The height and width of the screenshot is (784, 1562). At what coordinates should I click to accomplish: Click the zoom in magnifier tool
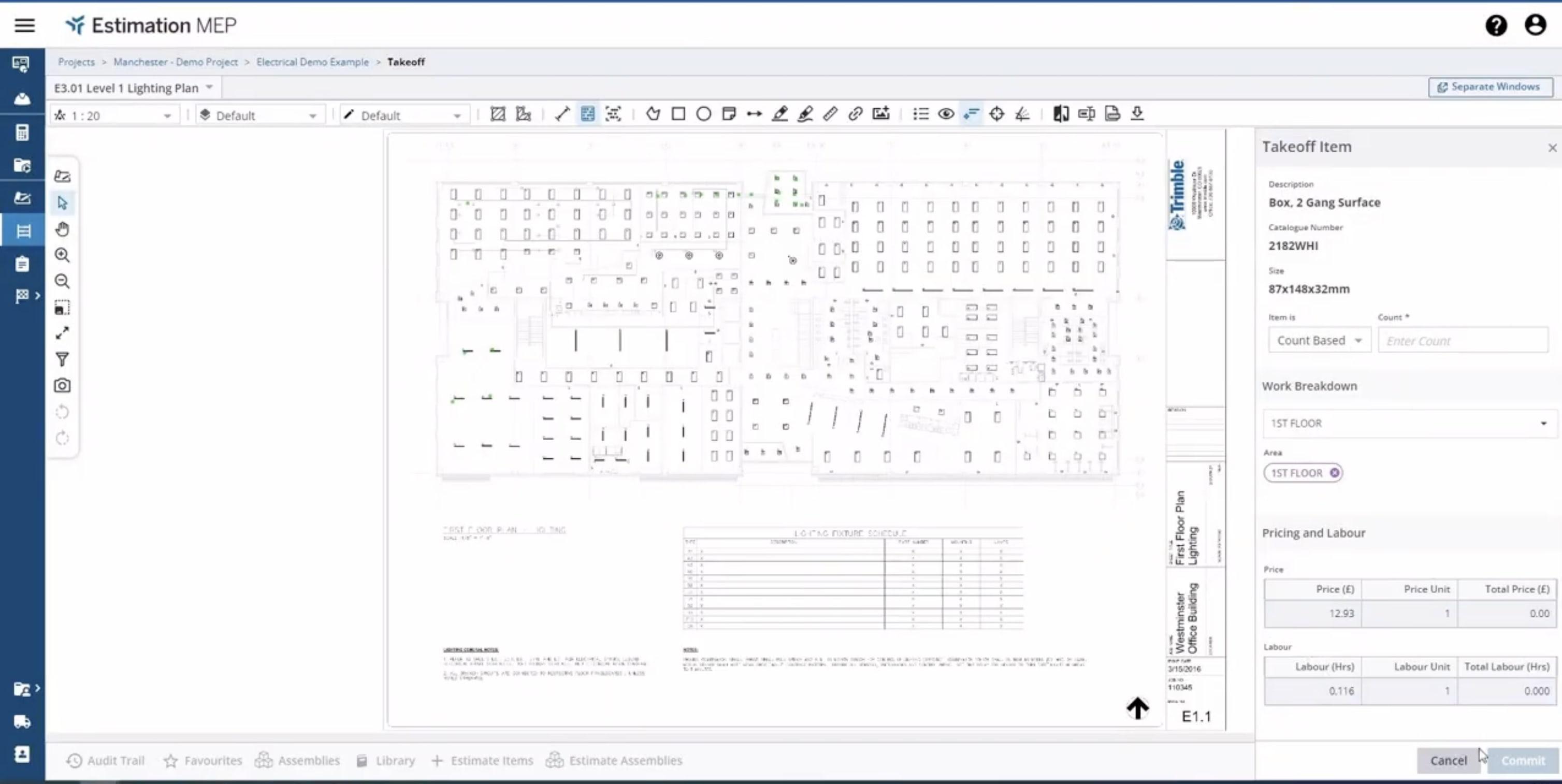pos(62,255)
